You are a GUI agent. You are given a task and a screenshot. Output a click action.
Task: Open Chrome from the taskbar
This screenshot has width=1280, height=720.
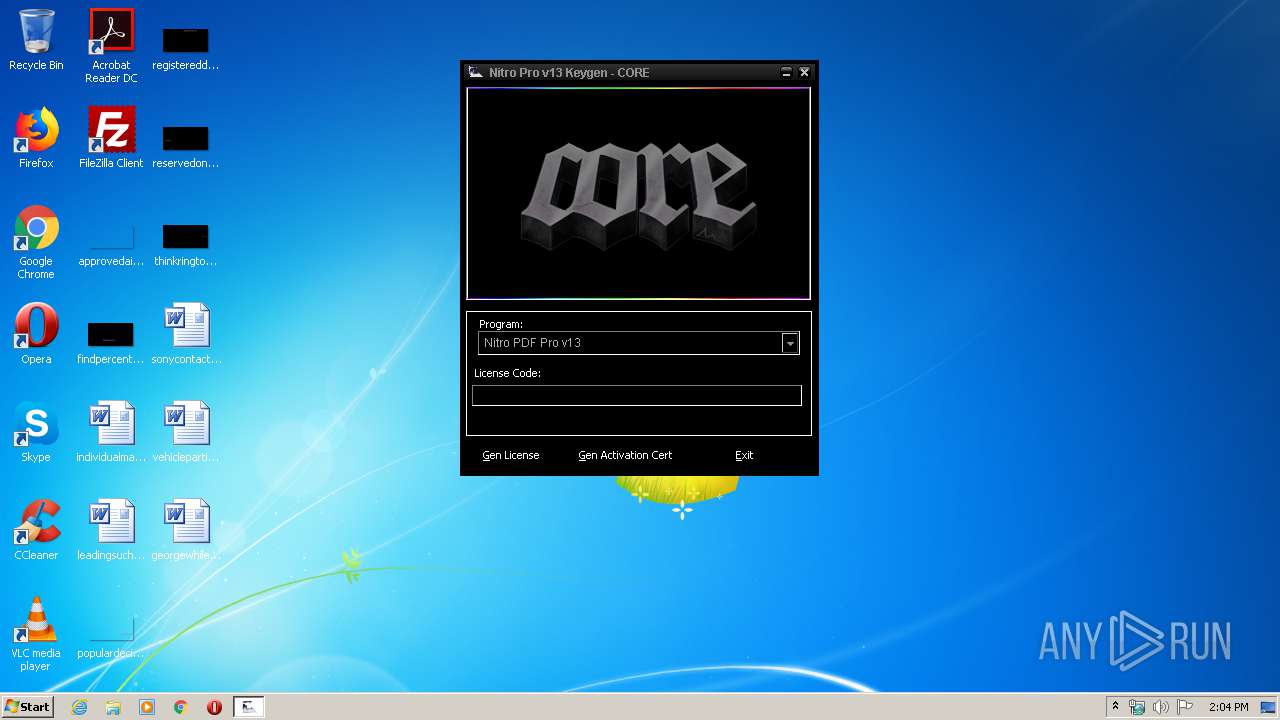pos(181,707)
